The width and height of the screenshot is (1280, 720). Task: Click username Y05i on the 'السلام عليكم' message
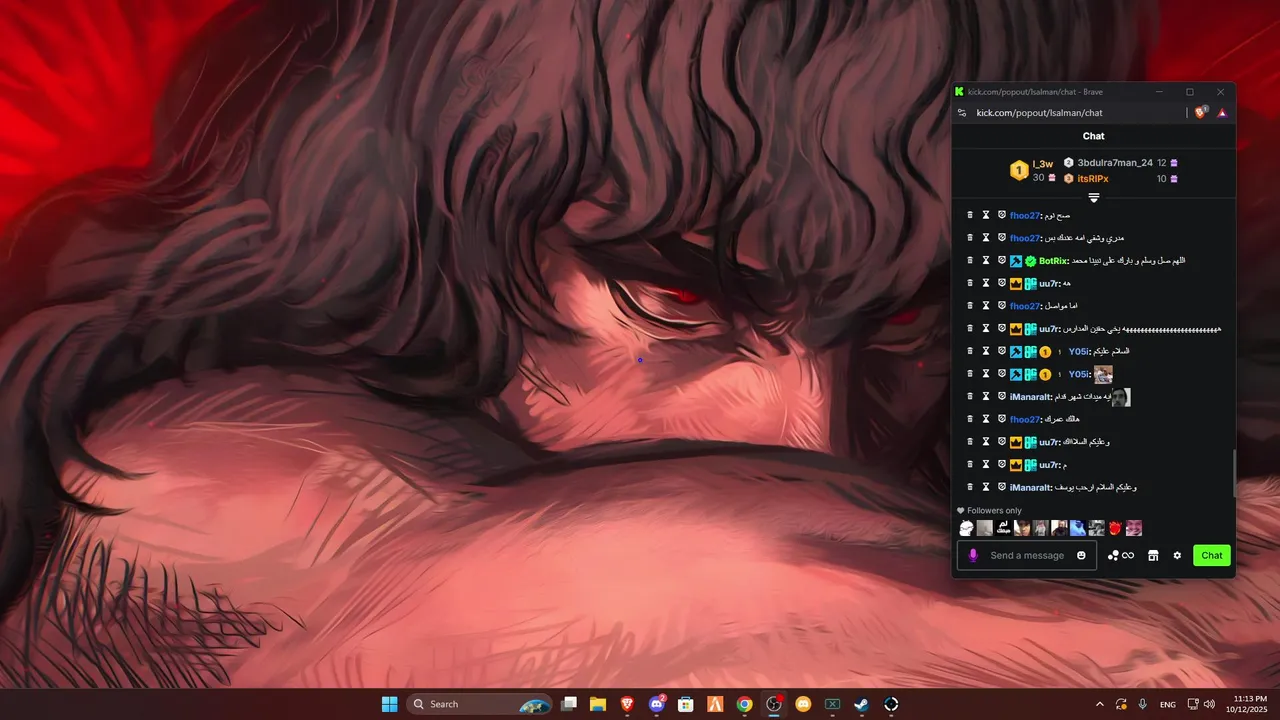point(1079,352)
